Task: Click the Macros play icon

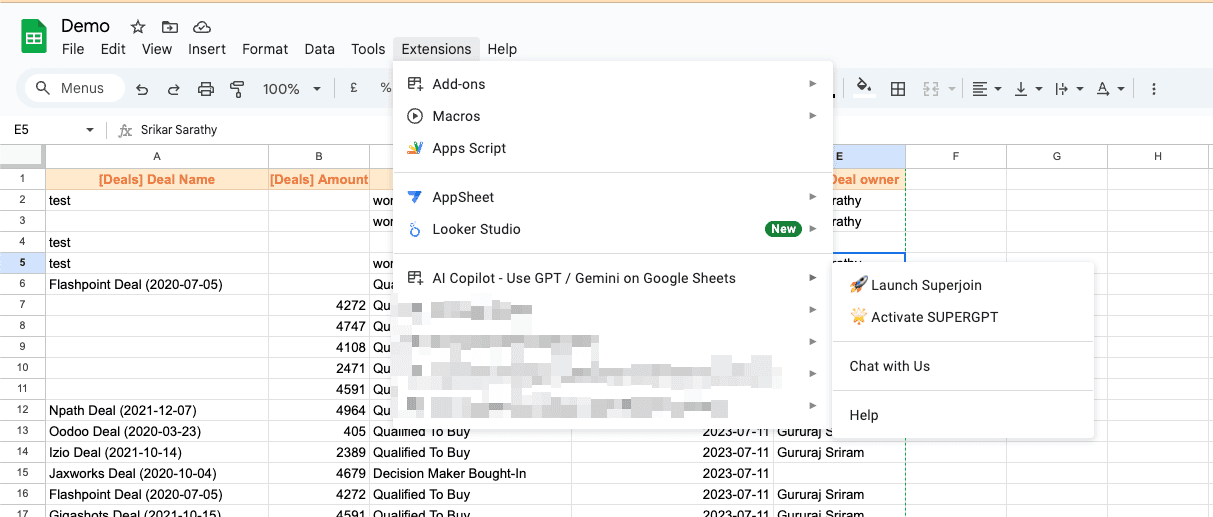Action: pyautogui.click(x=415, y=116)
